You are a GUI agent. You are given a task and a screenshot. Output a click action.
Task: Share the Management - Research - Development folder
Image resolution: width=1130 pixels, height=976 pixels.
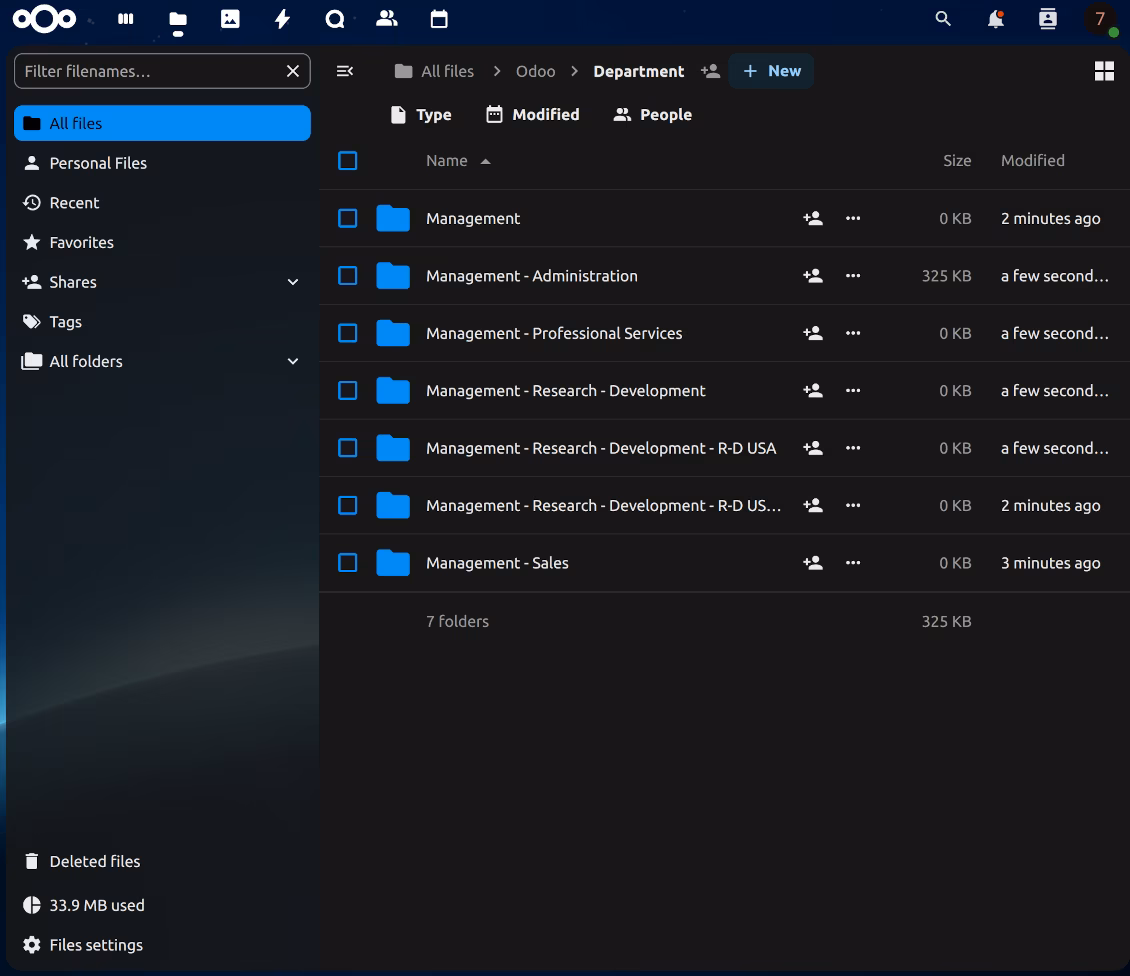pos(813,391)
